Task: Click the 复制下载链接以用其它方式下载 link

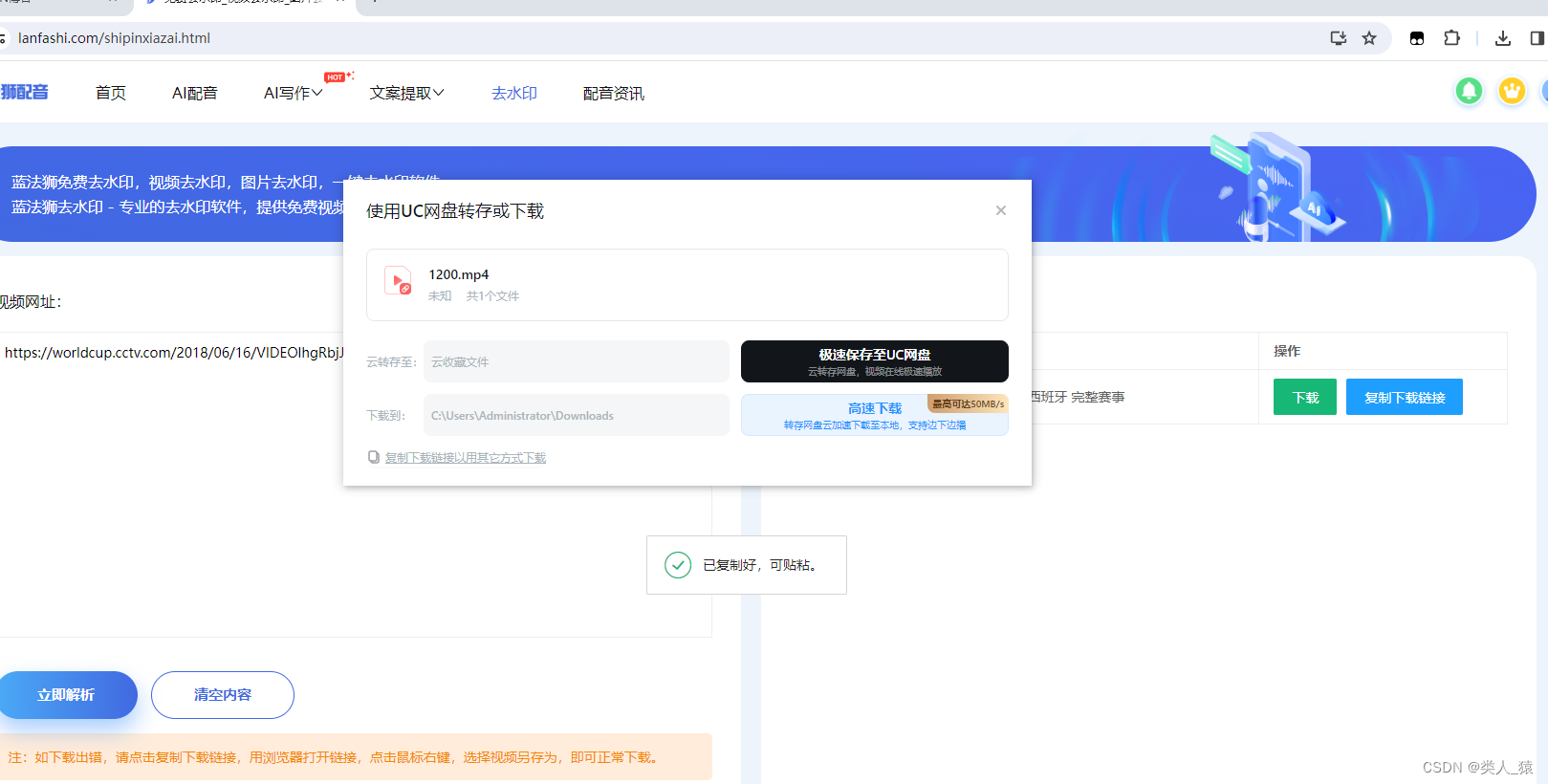Action: tap(465, 458)
